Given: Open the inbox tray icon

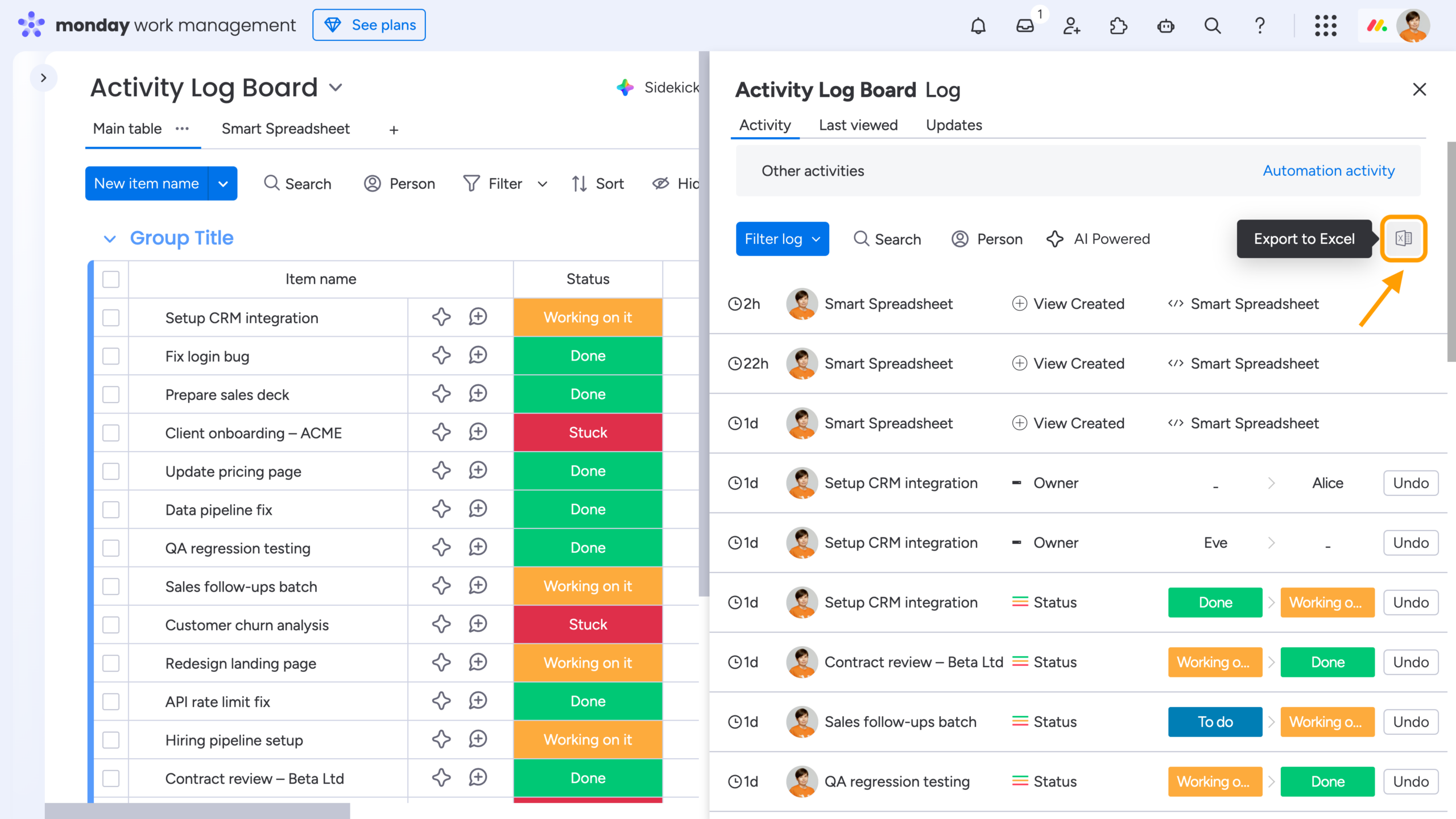Looking at the screenshot, I should pos(1025,26).
